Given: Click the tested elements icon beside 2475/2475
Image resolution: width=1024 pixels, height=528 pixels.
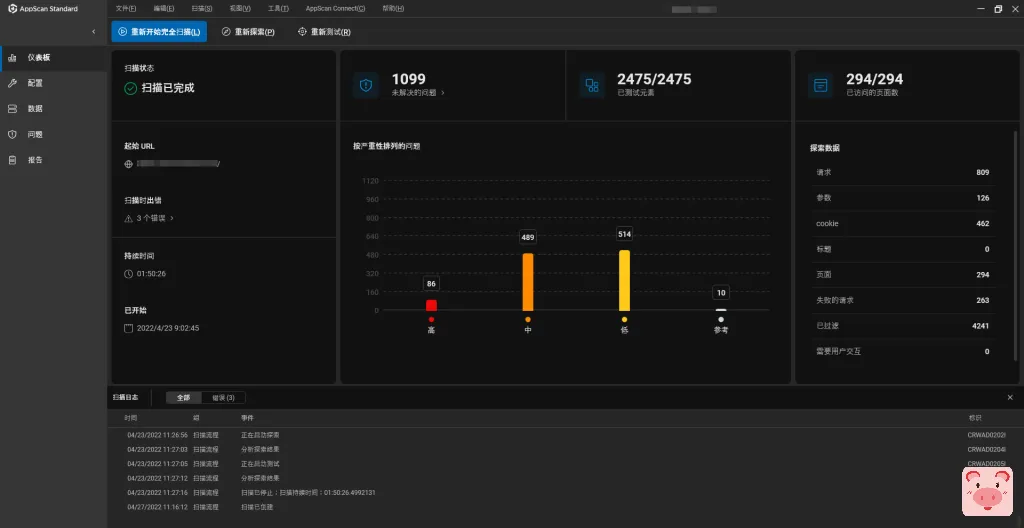Looking at the screenshot, I should (592, 85).
